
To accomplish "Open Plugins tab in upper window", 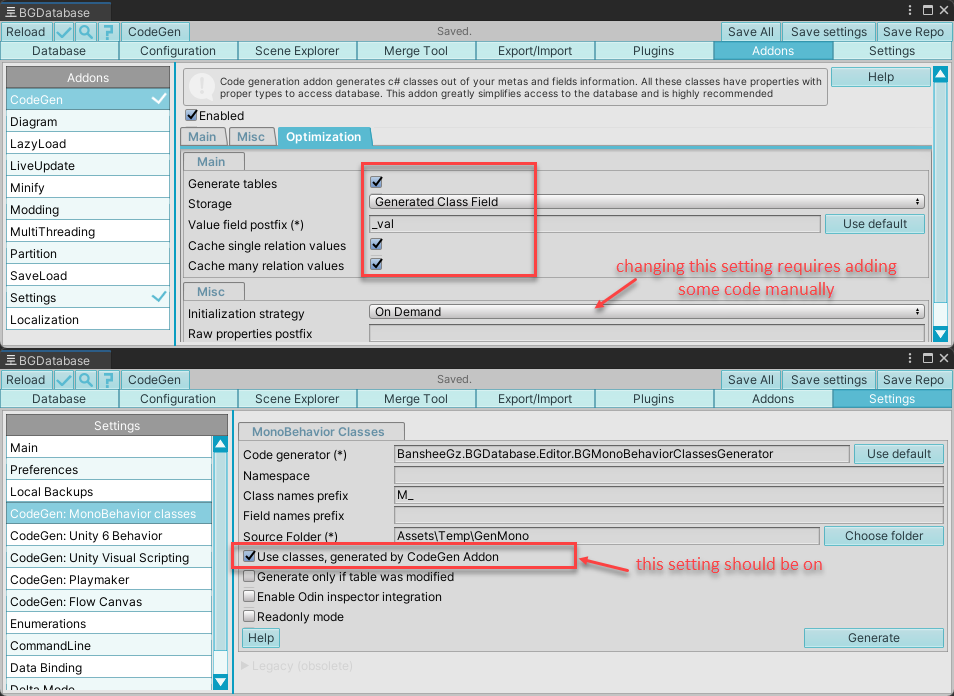I will (x=653, y=51).
